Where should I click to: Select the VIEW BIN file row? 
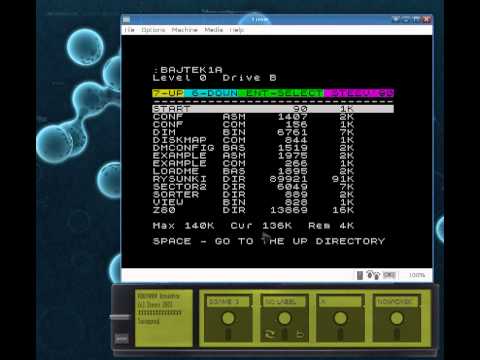coord(253,202)
